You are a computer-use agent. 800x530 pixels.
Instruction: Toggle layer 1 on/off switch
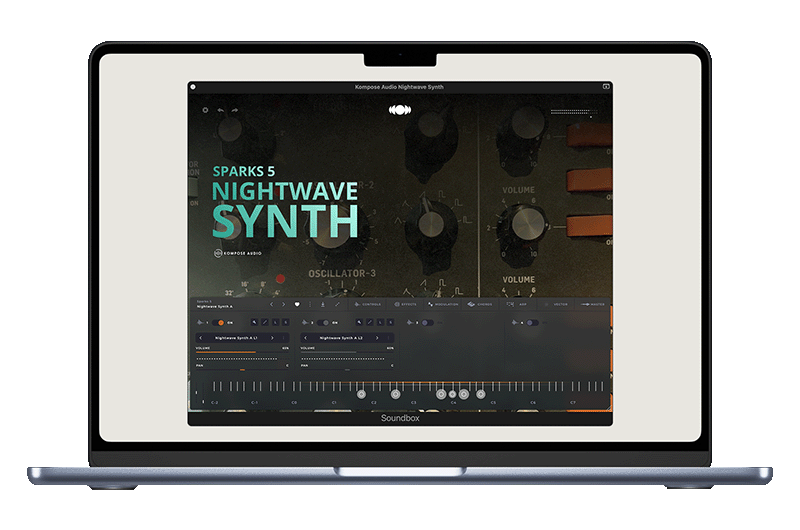[221, 322]
